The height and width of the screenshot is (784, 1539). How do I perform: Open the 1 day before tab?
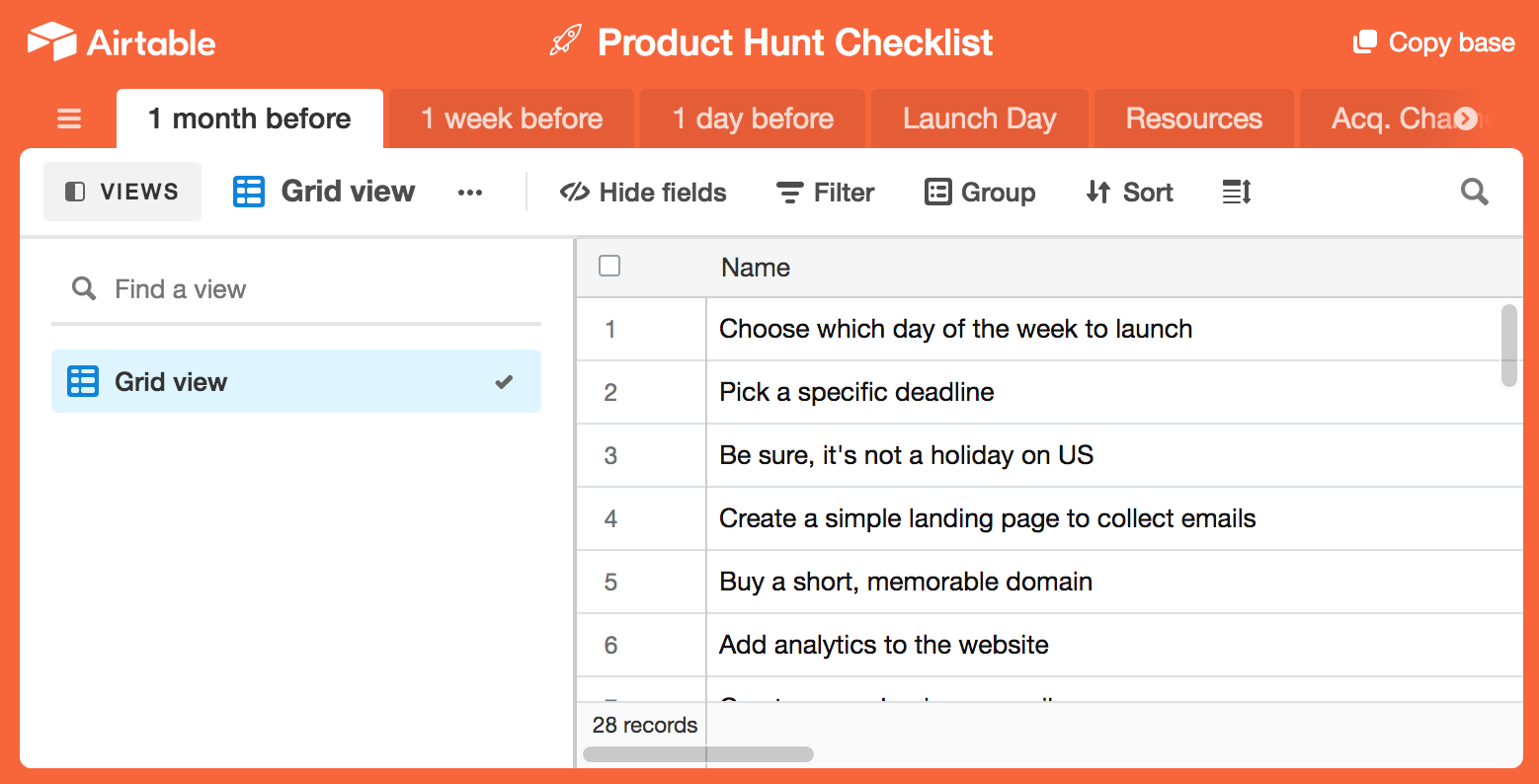tap(753, 118)
